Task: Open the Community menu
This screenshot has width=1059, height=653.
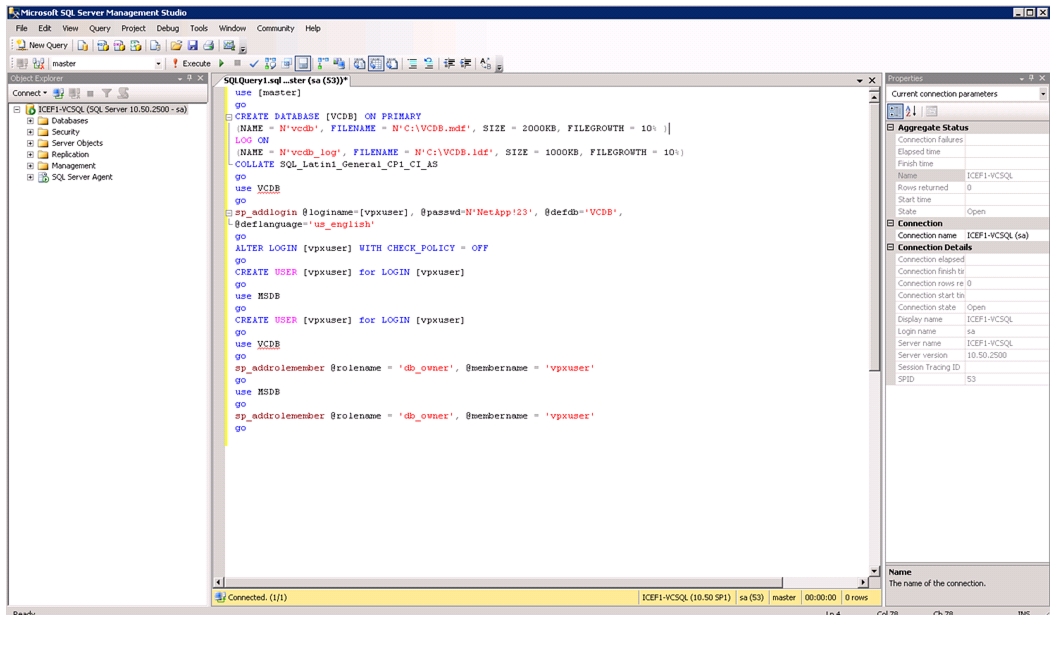Action: [x=276, y=28]
